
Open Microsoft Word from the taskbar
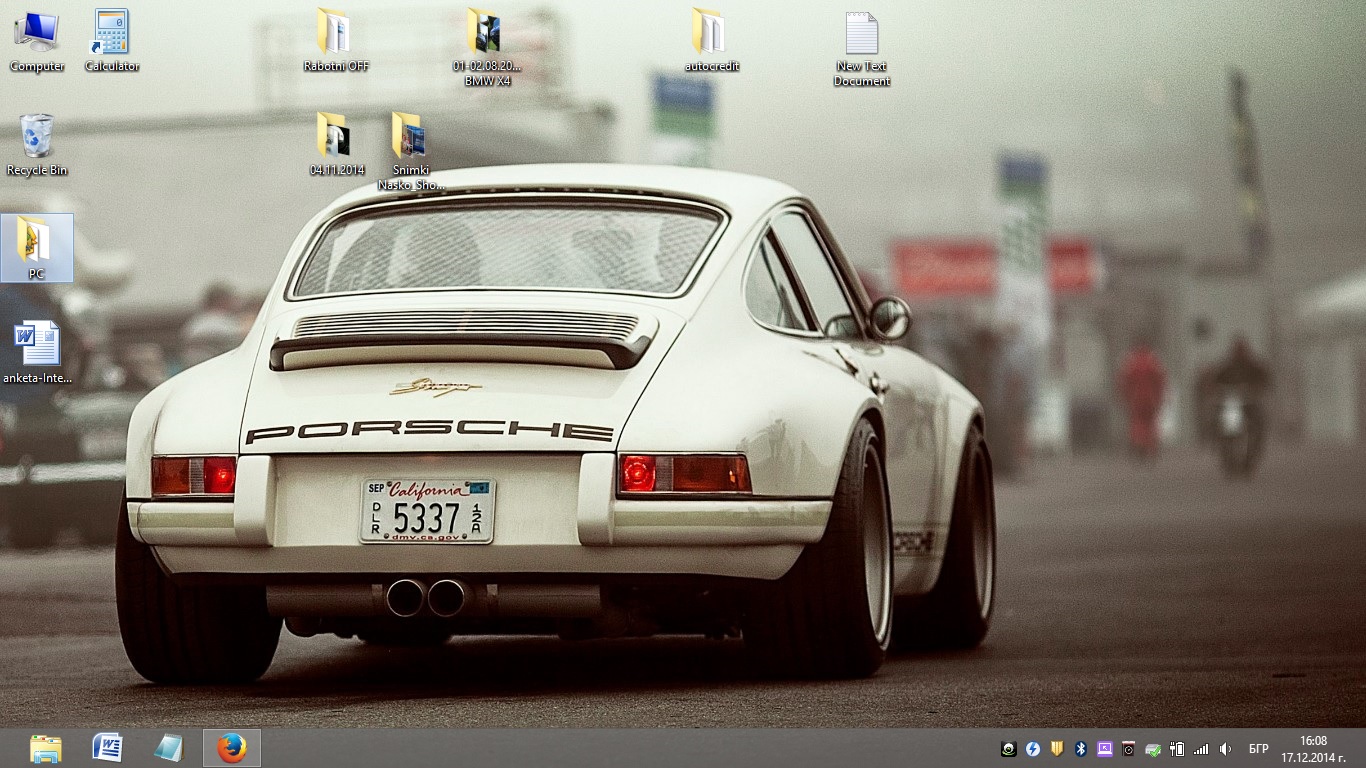[107, 748]
